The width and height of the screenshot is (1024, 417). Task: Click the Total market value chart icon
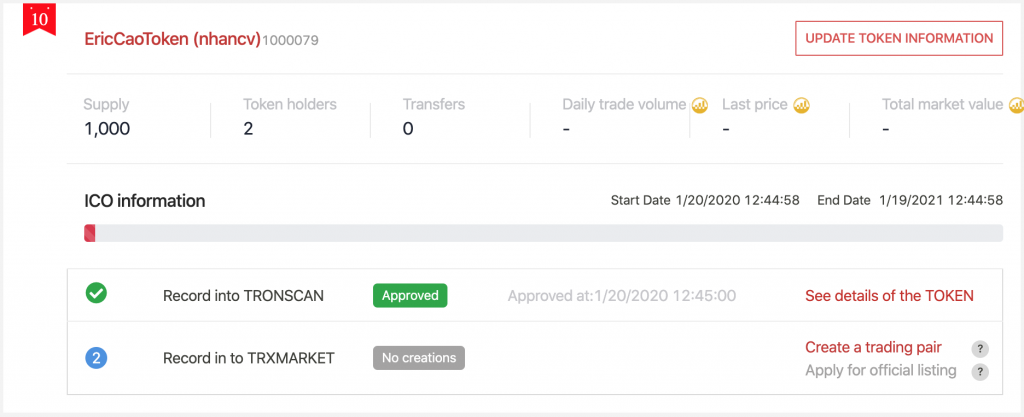1016,105
